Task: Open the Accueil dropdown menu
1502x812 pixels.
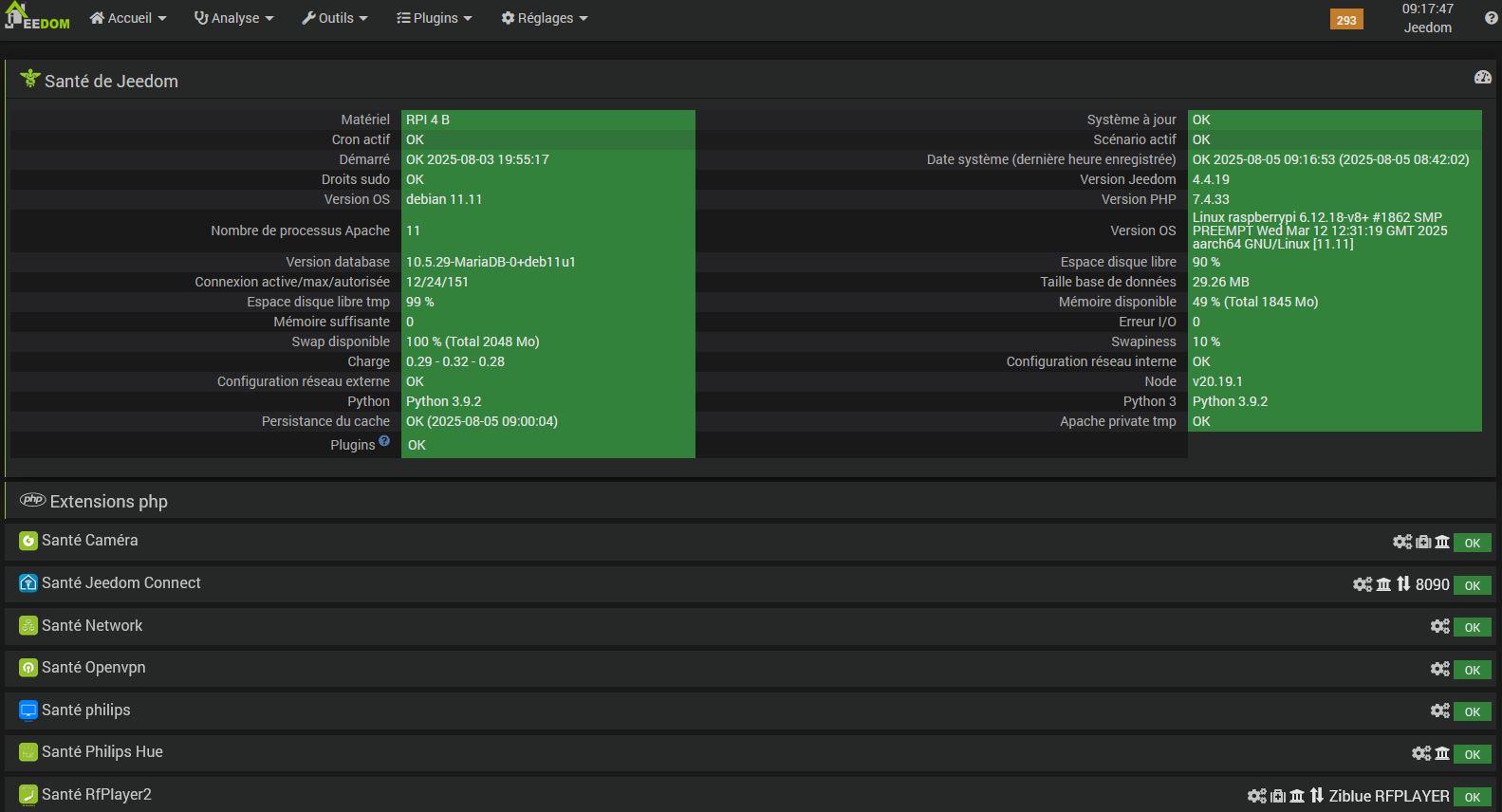Action: coord(128,18)
